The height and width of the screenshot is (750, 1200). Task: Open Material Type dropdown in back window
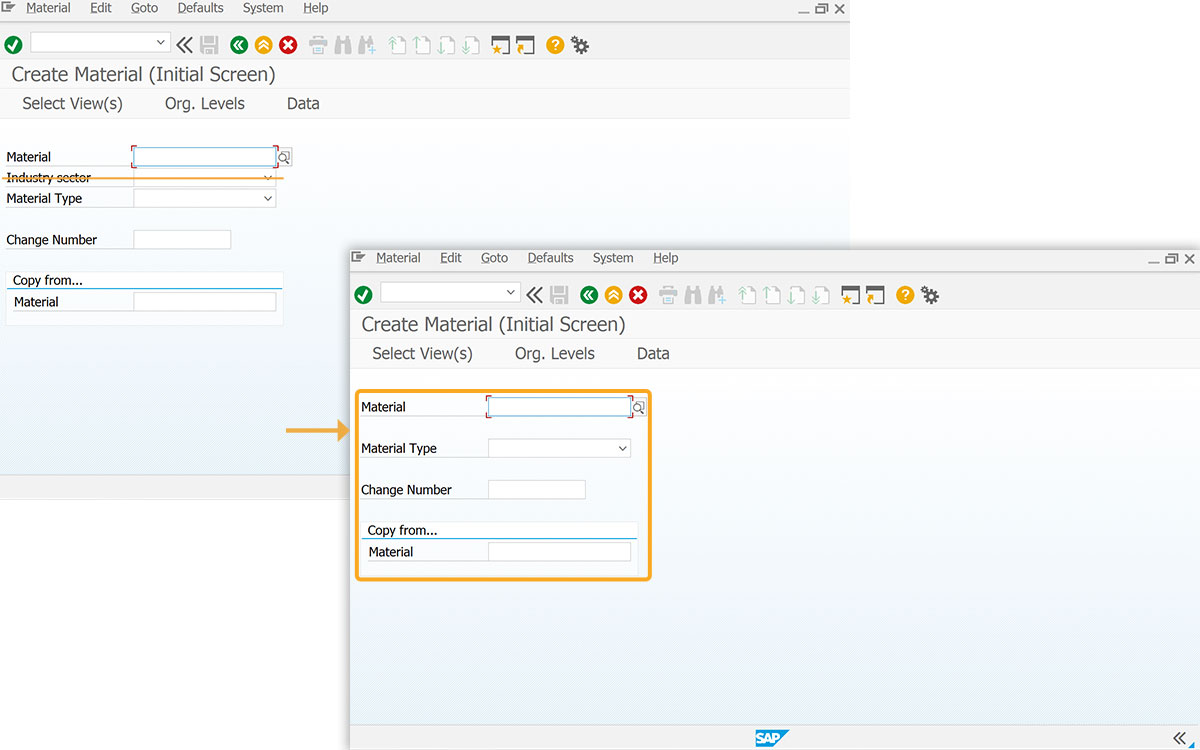tap(268, 199)
